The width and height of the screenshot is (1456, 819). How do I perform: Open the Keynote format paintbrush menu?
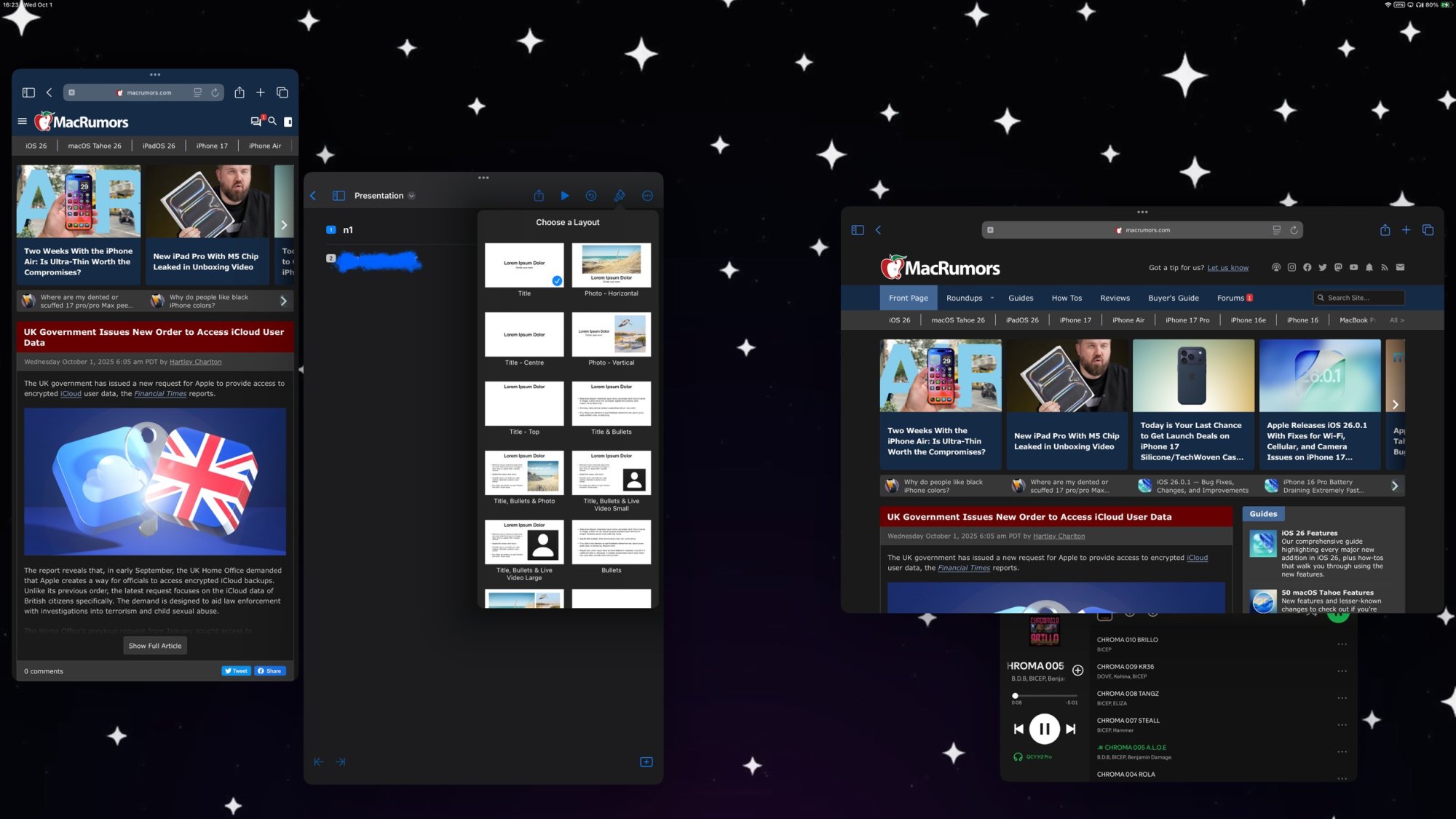(x=619, y=196)
